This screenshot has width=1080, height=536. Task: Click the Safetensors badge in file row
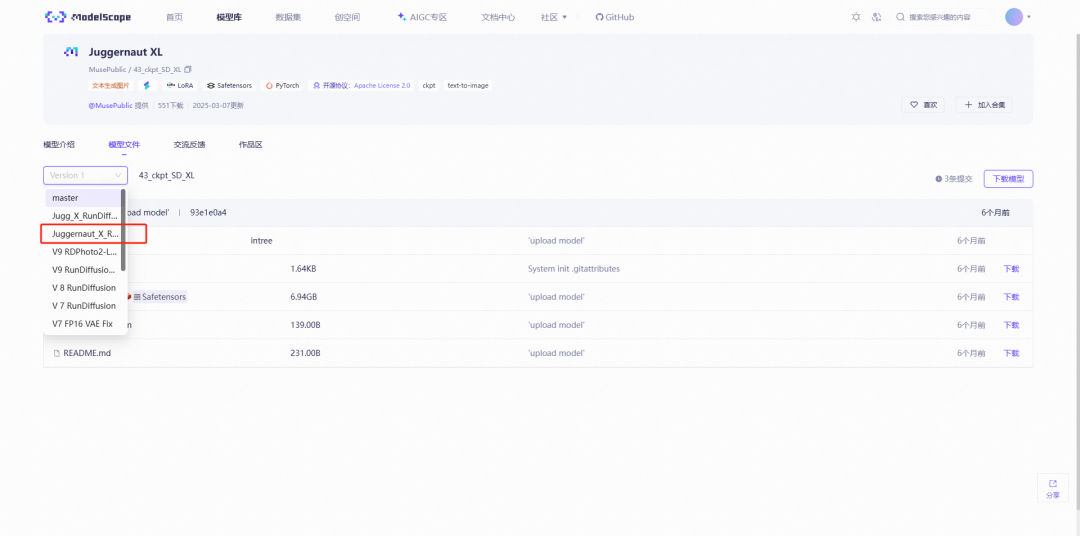tap(159, 297)
